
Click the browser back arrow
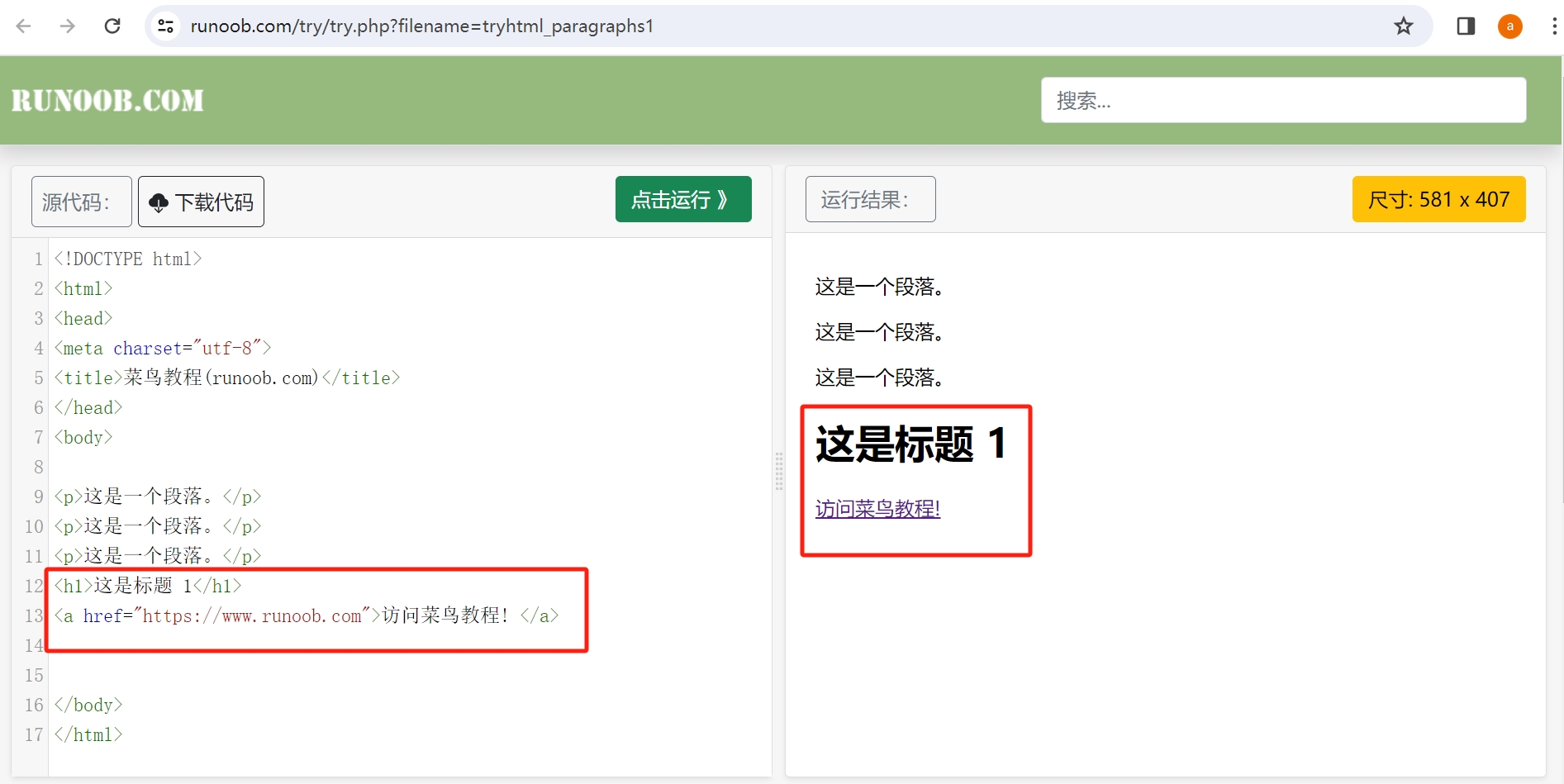(x=24, y=26)
